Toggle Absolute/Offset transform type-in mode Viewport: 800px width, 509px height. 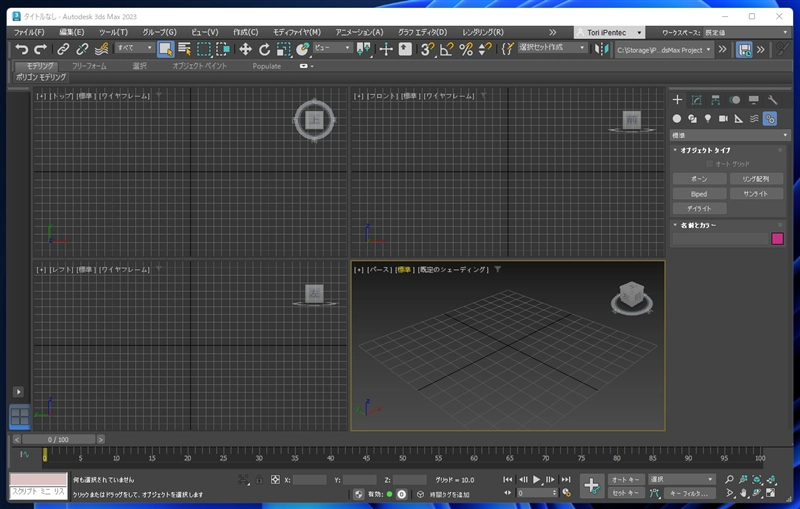coord(276,479)
